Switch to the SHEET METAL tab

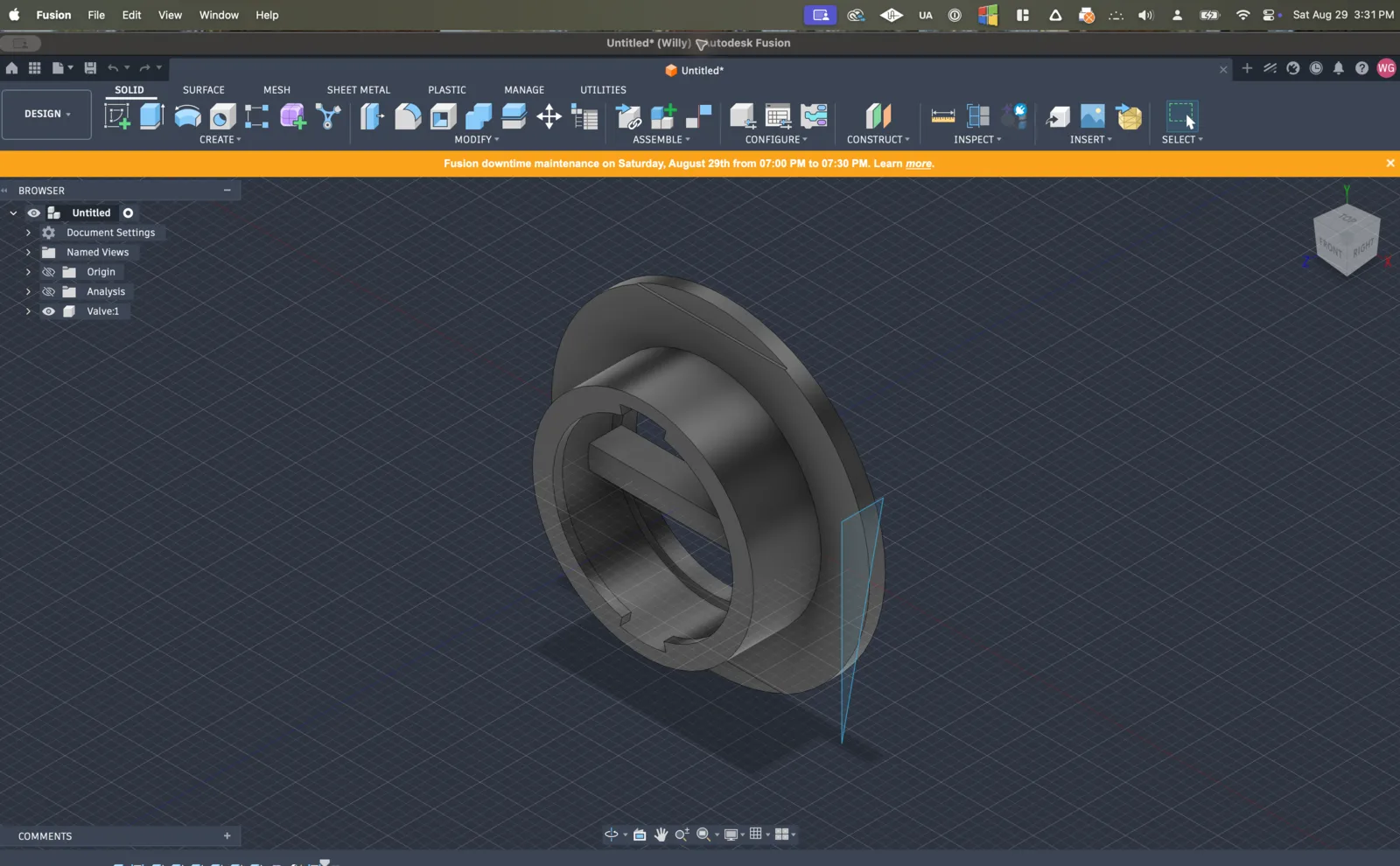pos(359,90)
